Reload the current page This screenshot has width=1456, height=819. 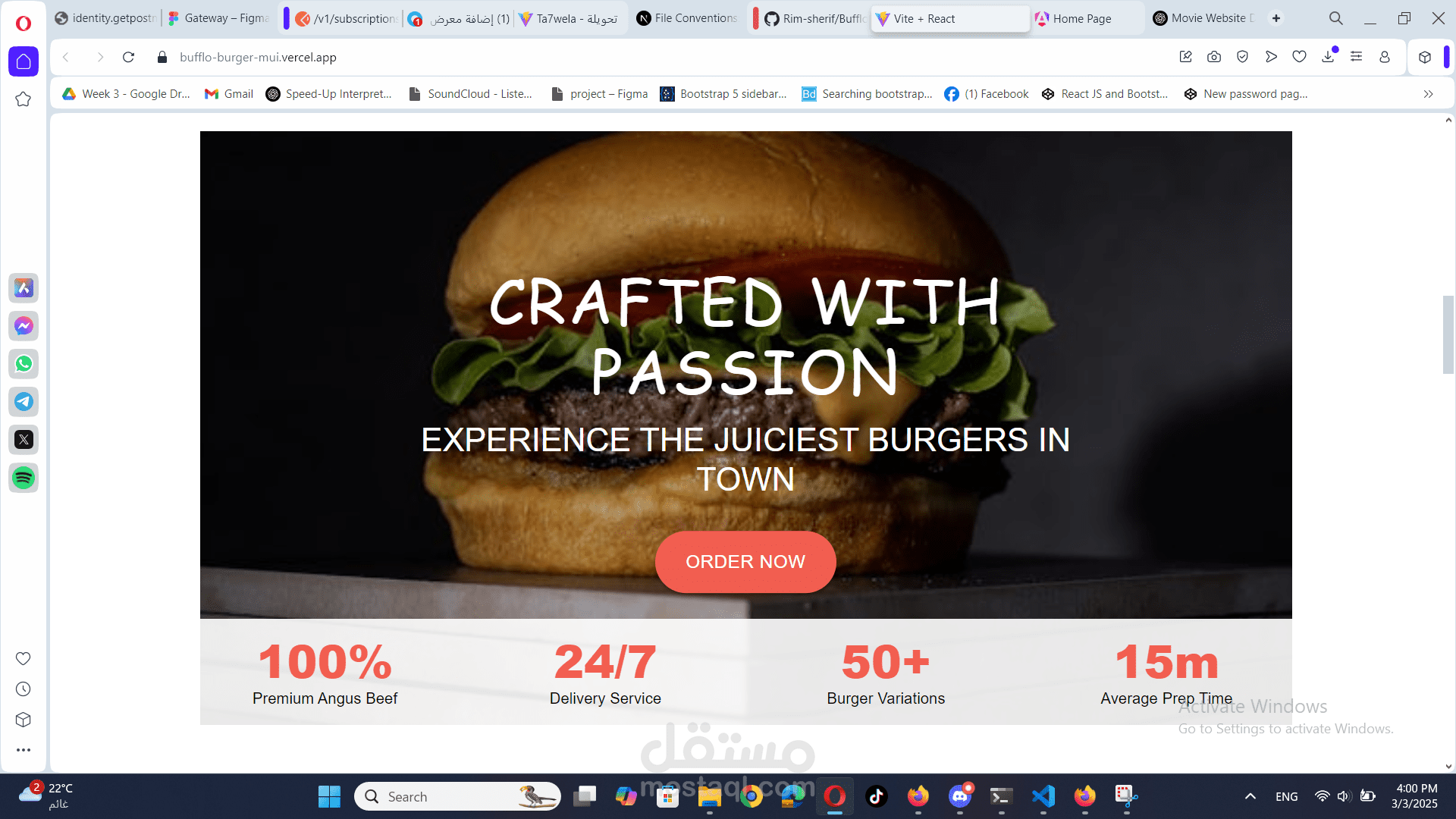128,57
